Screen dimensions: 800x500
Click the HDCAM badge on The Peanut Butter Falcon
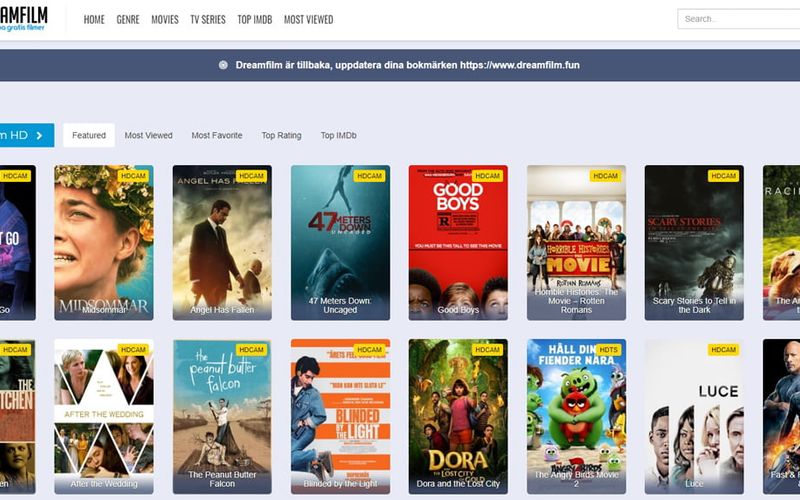coord(252,350)
